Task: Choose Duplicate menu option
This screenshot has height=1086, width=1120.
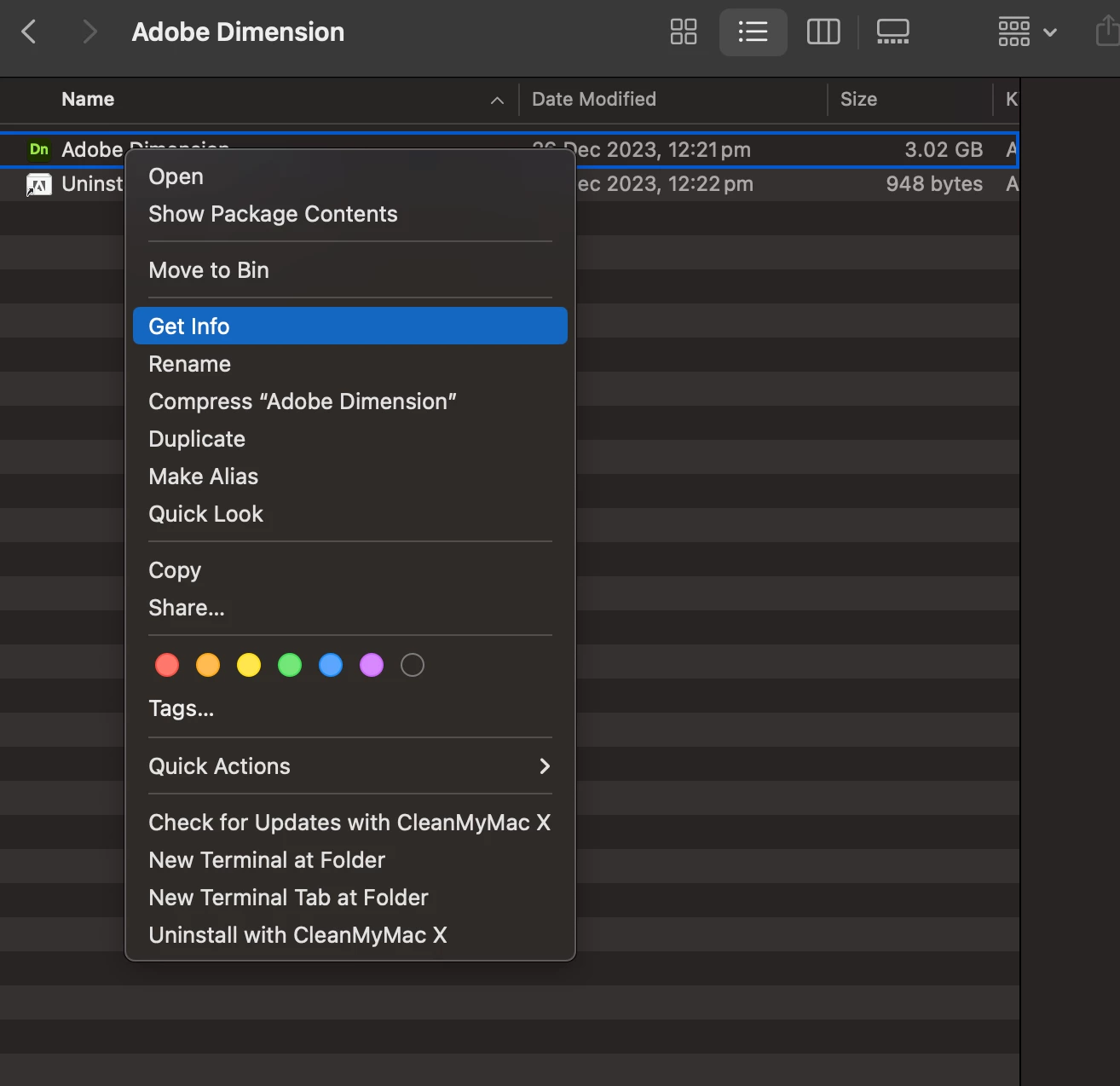Action: click(350, 439)
